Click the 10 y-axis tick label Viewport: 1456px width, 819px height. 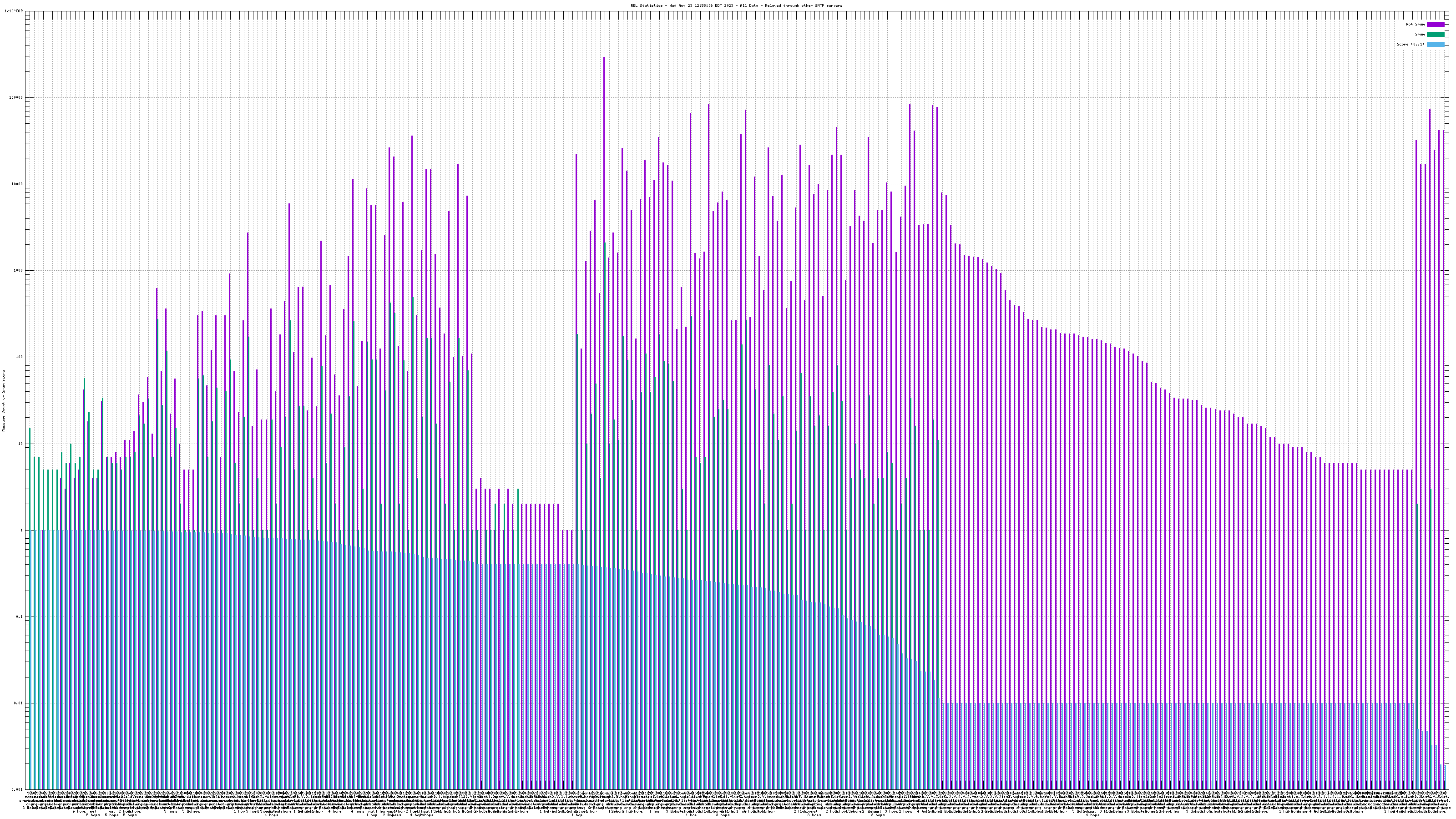click(x=21, y=444)
